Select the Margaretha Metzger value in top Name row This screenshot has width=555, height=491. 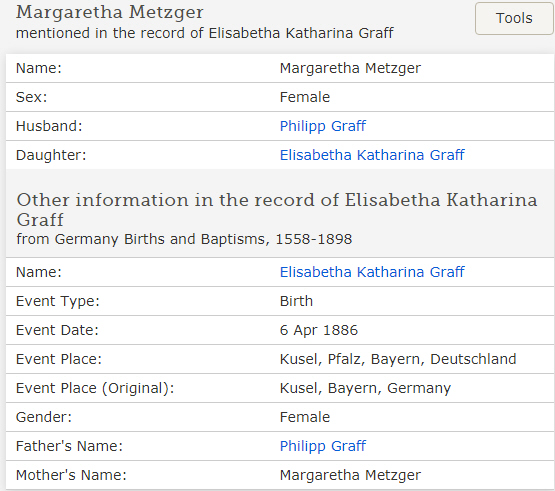tap(350, 68)
